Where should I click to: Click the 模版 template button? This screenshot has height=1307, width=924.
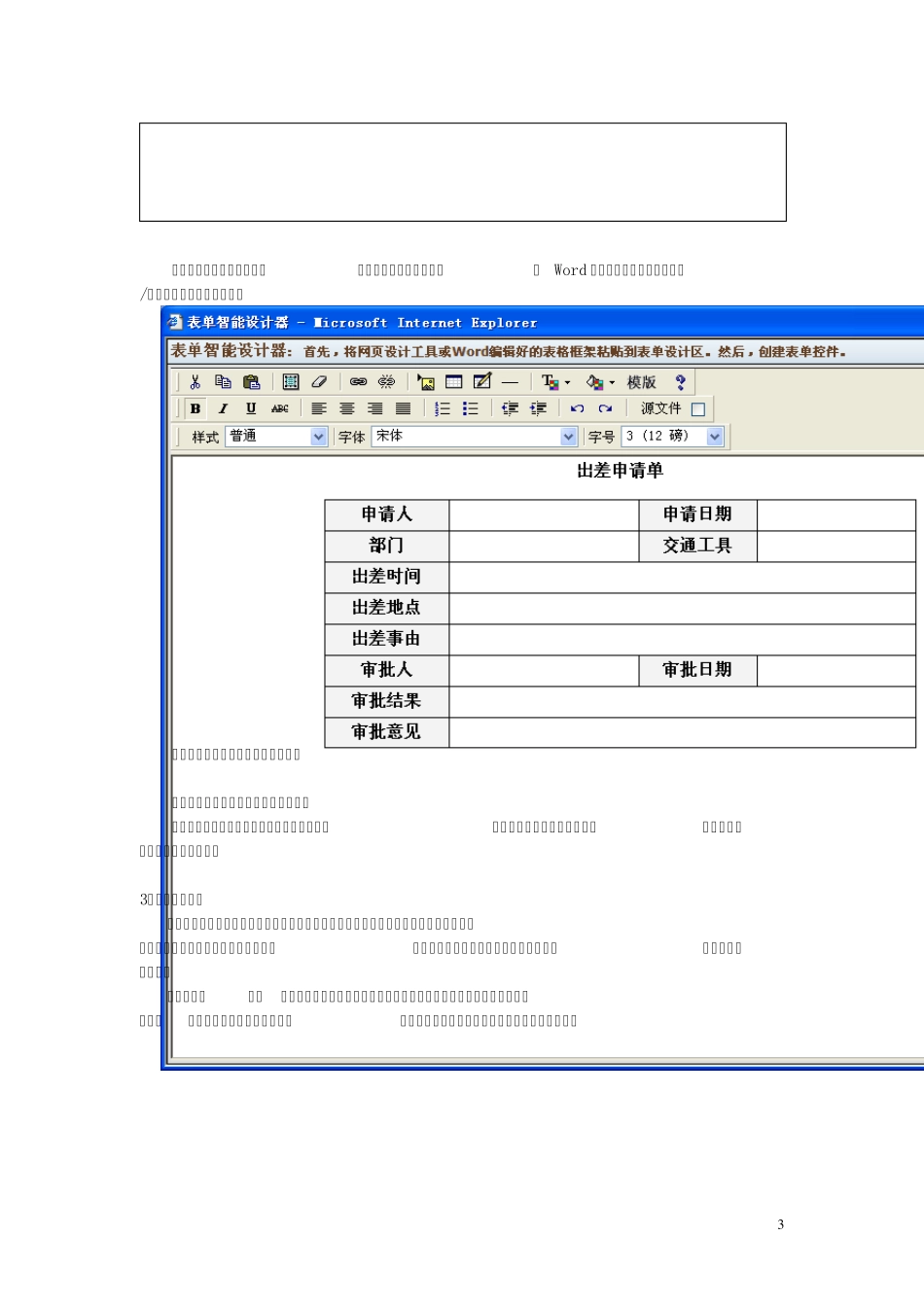(642, 382)
